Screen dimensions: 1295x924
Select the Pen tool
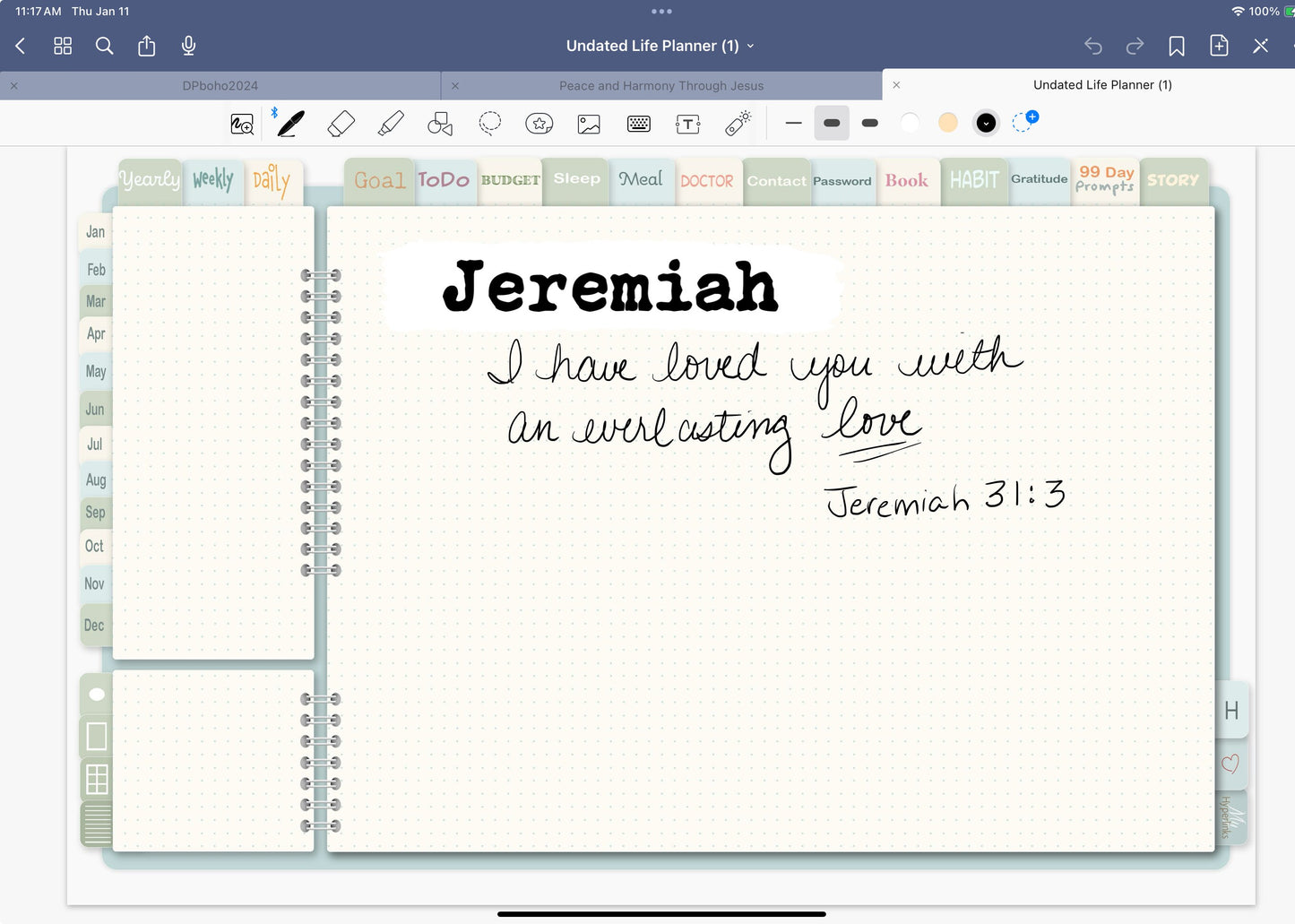pos(289,123)
